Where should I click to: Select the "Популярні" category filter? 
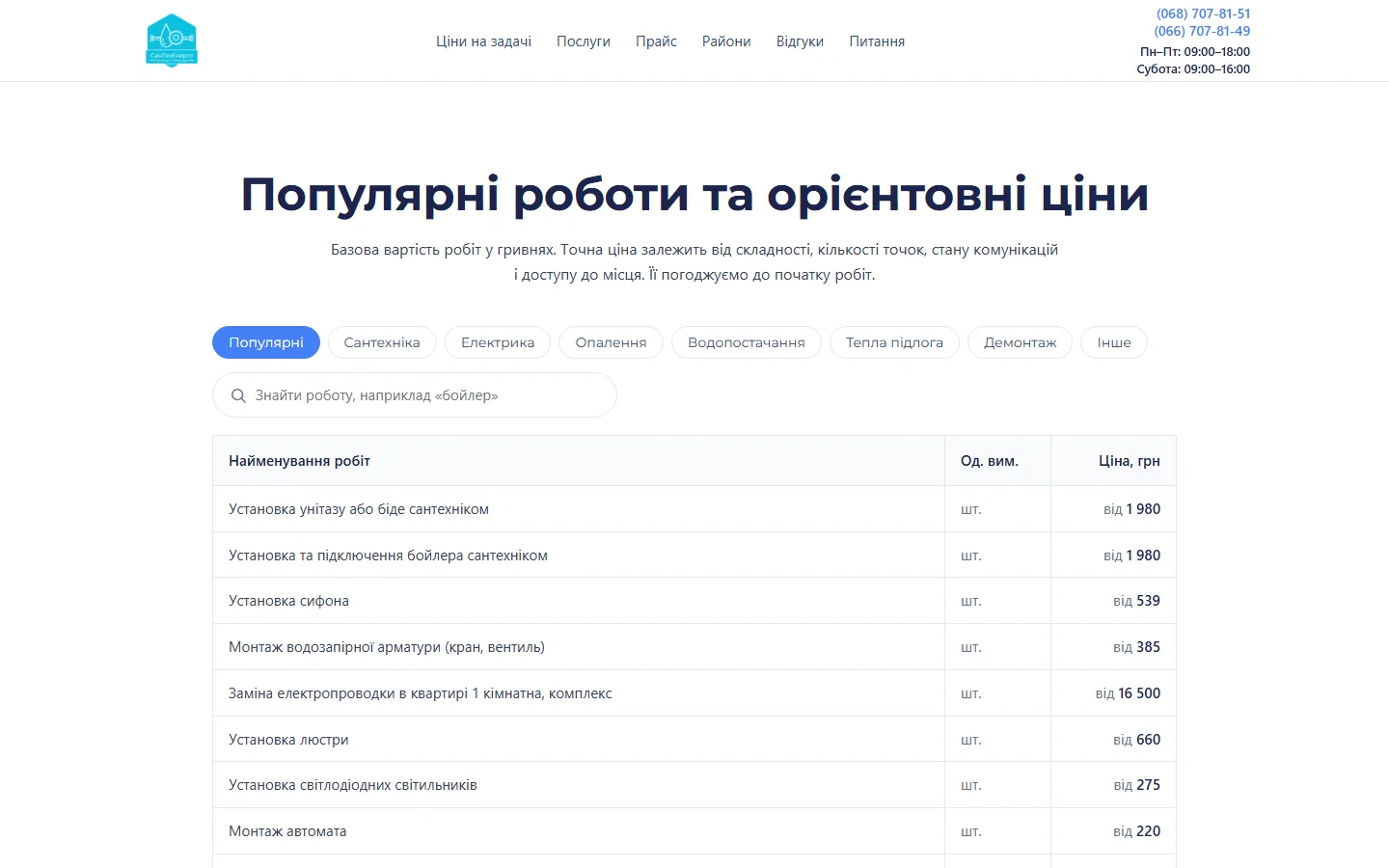(266, 342)
